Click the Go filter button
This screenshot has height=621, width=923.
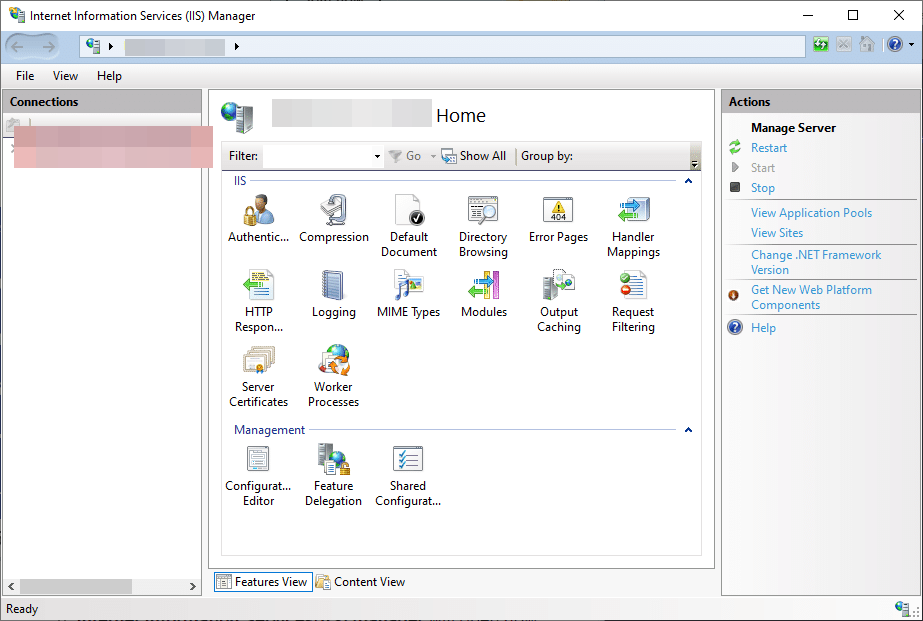(405, 156)
